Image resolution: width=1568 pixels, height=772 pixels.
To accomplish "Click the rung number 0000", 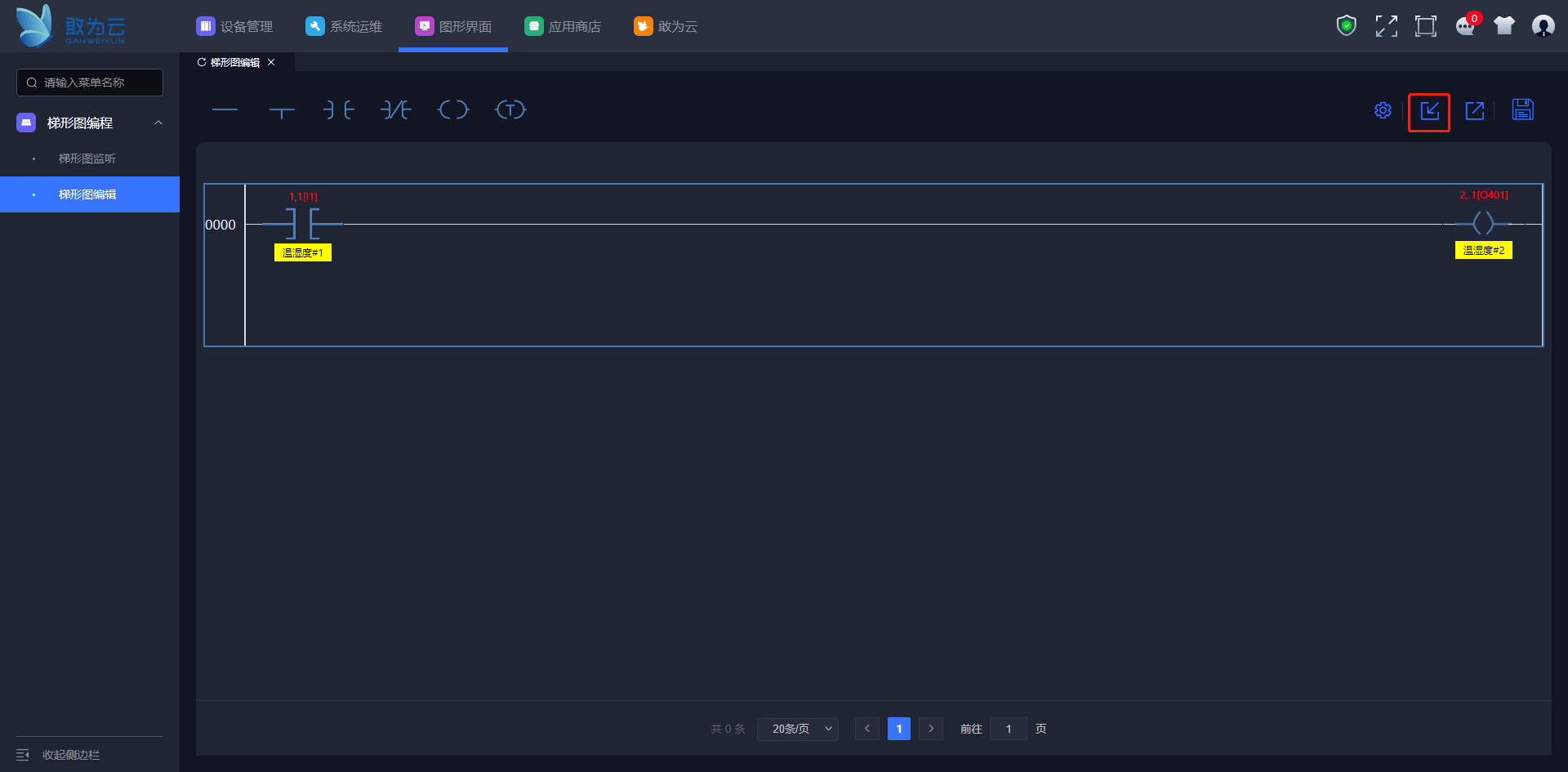I will [x=220, y=225].
